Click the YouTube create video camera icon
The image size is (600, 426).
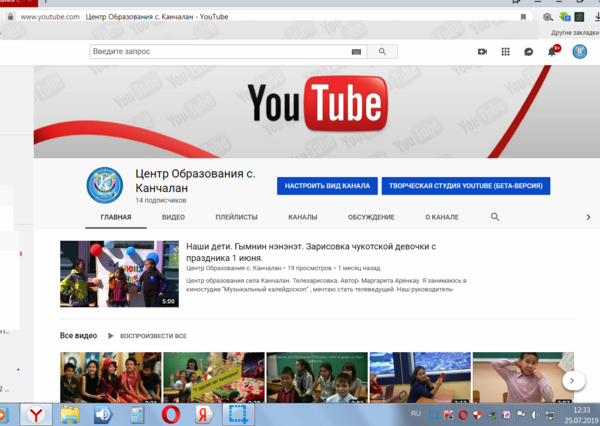[x=482, y=52]
